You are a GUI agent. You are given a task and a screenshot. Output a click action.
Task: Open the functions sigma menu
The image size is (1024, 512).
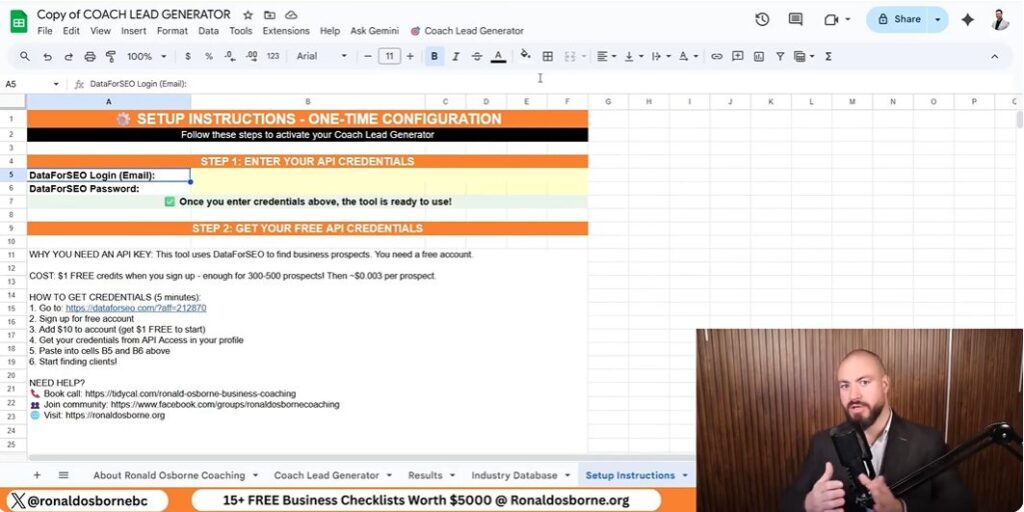(x=828, y=57)
